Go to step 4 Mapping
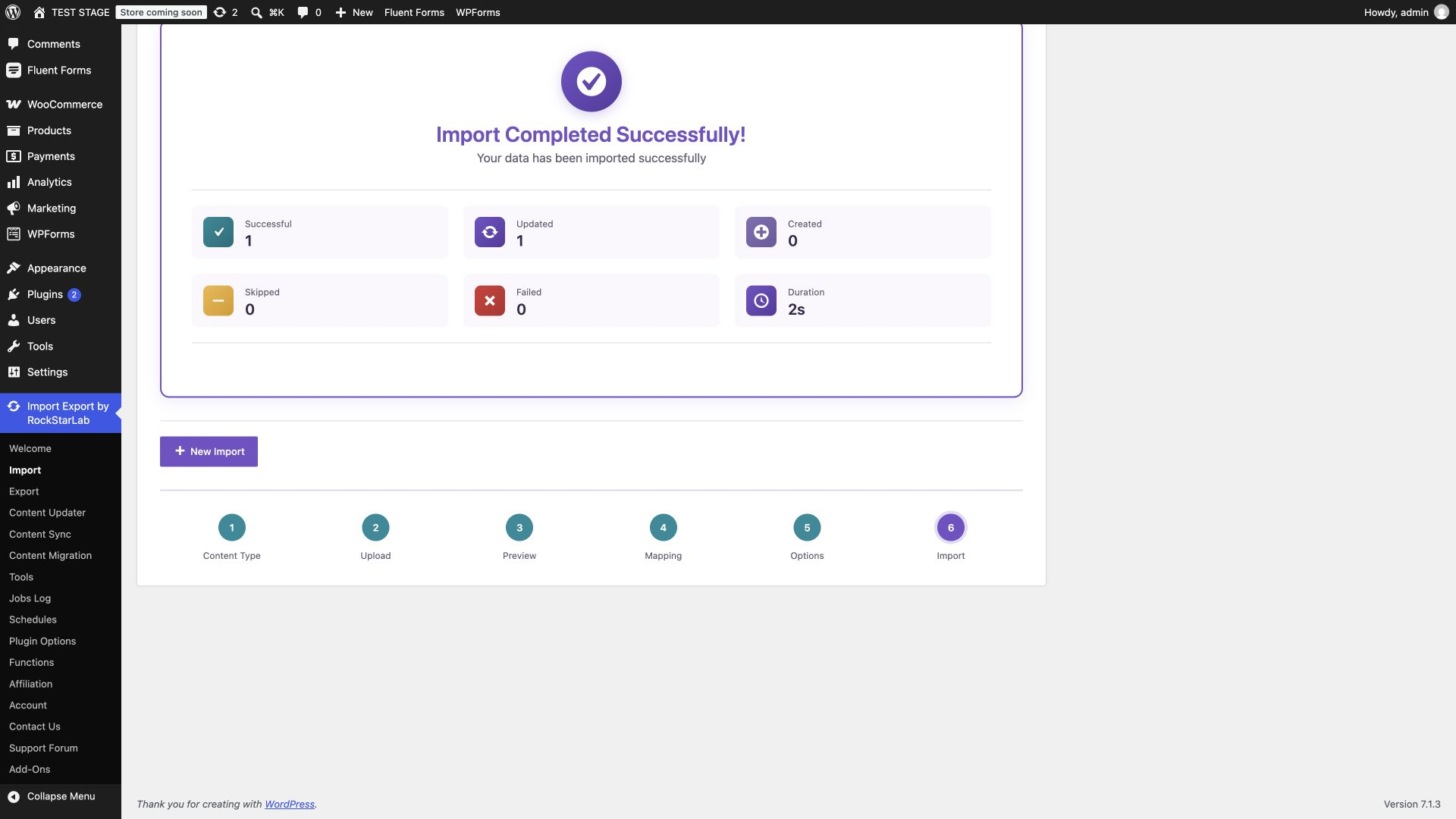Image resolution: width=1456 pixels, height=819 pixels. pyautogui.click(x=664, y=528)
